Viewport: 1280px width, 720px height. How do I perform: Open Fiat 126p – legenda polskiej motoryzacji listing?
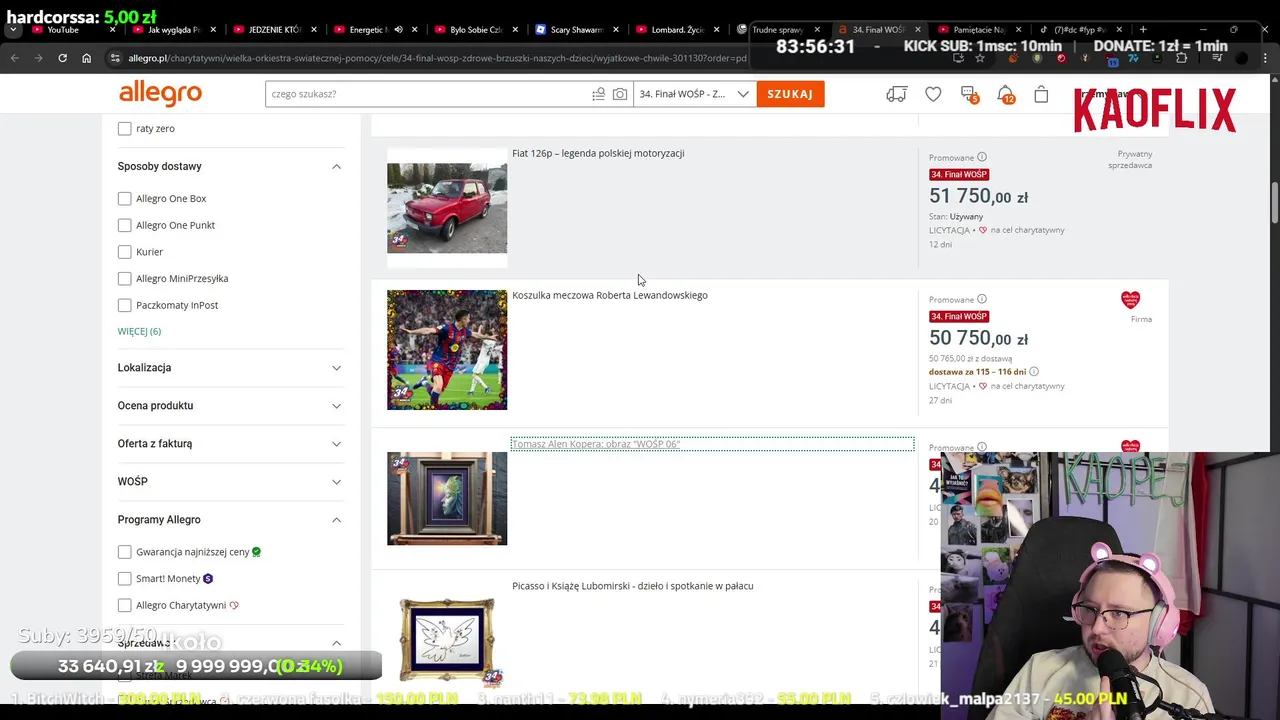[598, 153]
